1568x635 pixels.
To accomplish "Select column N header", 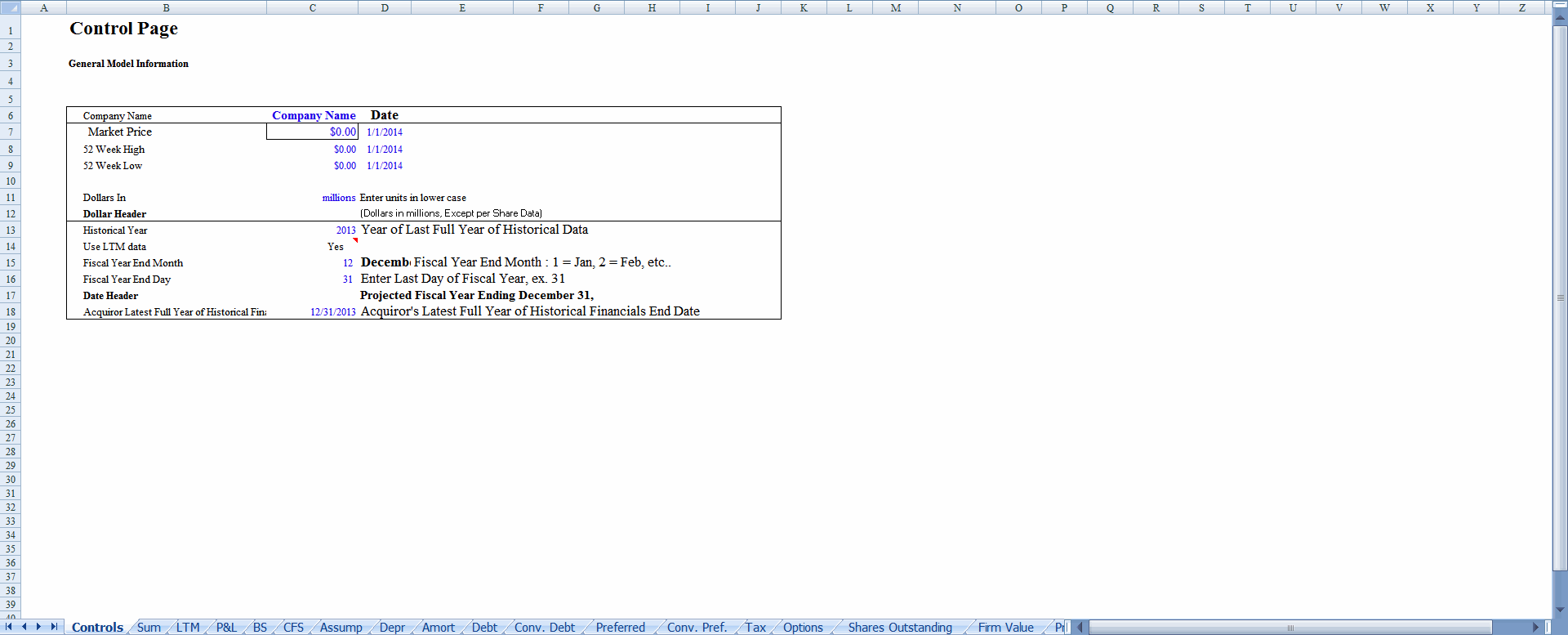I will pos(957,7).
